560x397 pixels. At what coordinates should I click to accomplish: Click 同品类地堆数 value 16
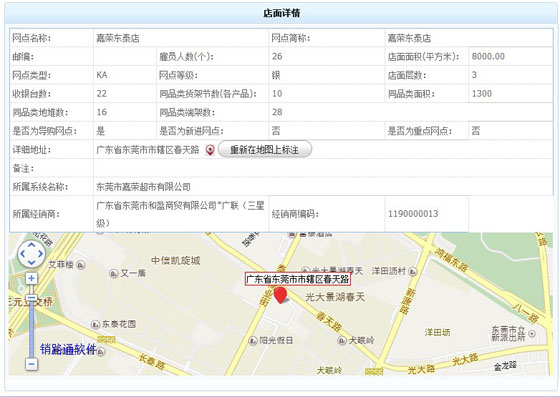pos(101,112)
